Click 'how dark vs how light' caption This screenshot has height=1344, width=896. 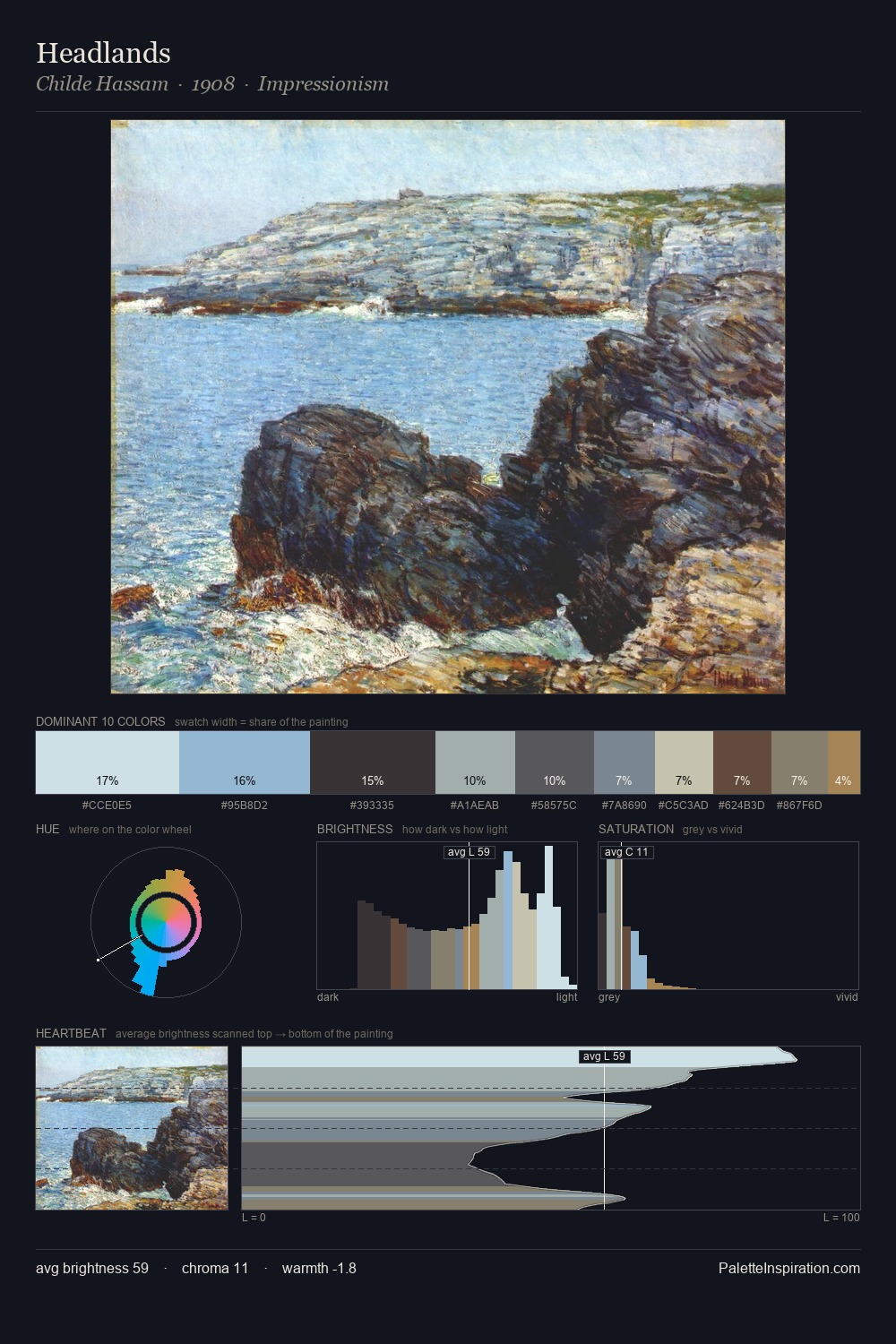(x=455, y=830)
